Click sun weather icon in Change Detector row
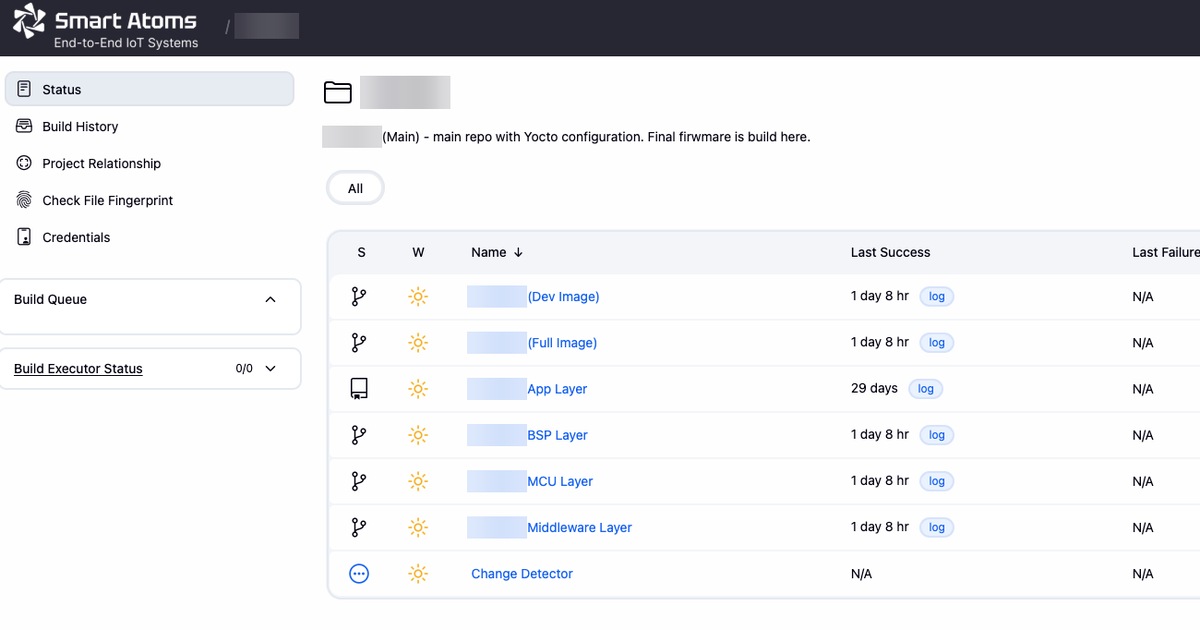This screenshot has height=630, width=1200. point(418,573)
